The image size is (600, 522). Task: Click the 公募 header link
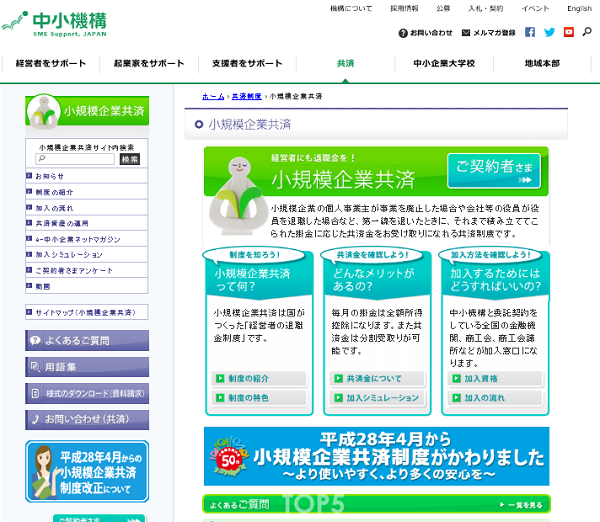tap(443, 8)
